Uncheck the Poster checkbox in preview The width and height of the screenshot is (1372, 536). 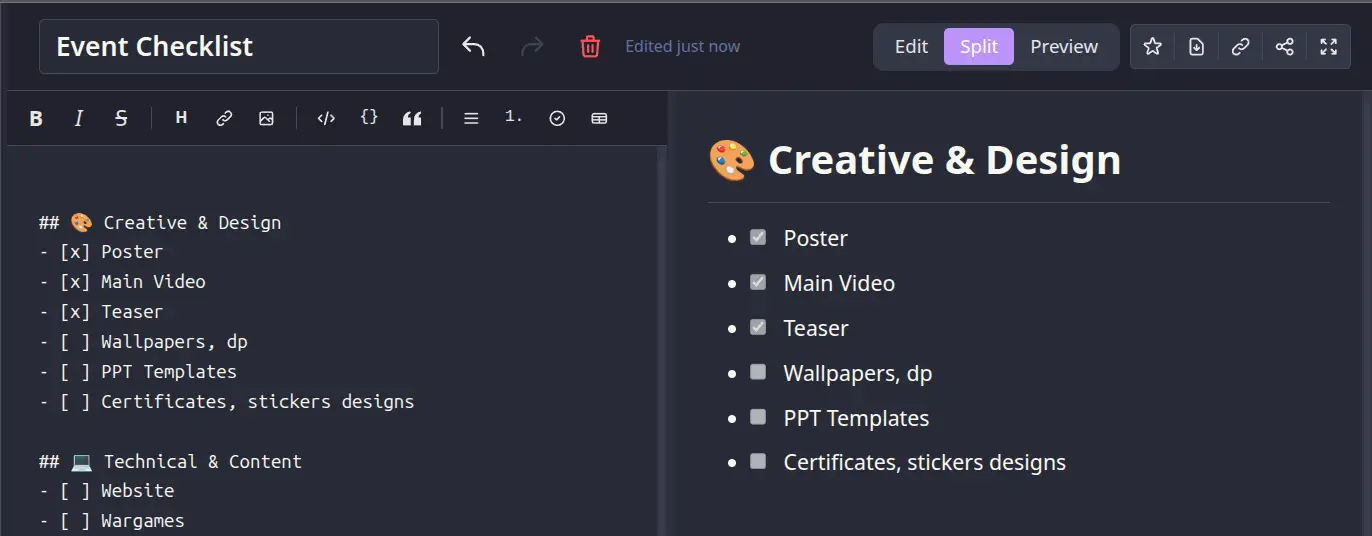[x=758, y=237]
